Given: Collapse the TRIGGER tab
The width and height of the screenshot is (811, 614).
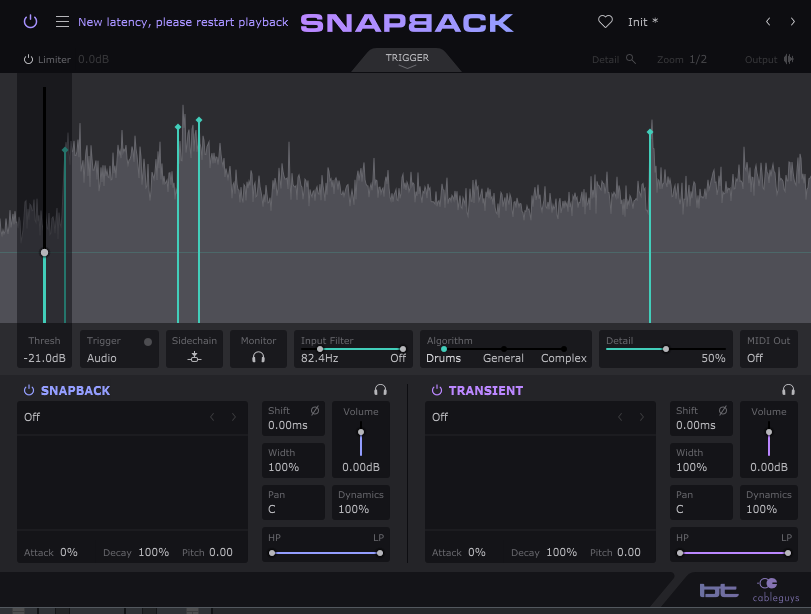Looking at the screenshot, I should point(407,60).
